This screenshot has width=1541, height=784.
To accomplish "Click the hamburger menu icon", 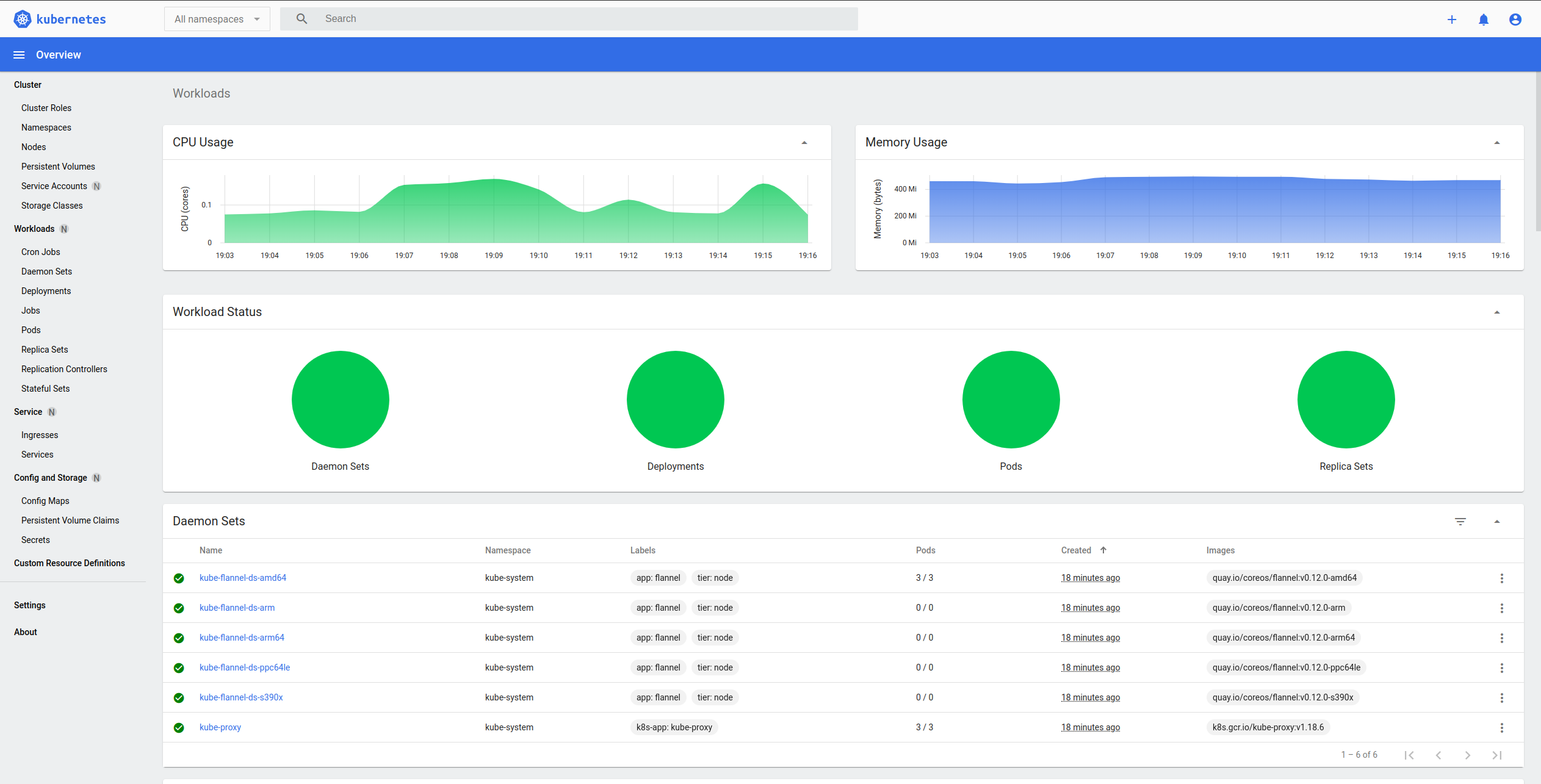I will (x=19, y=55).
